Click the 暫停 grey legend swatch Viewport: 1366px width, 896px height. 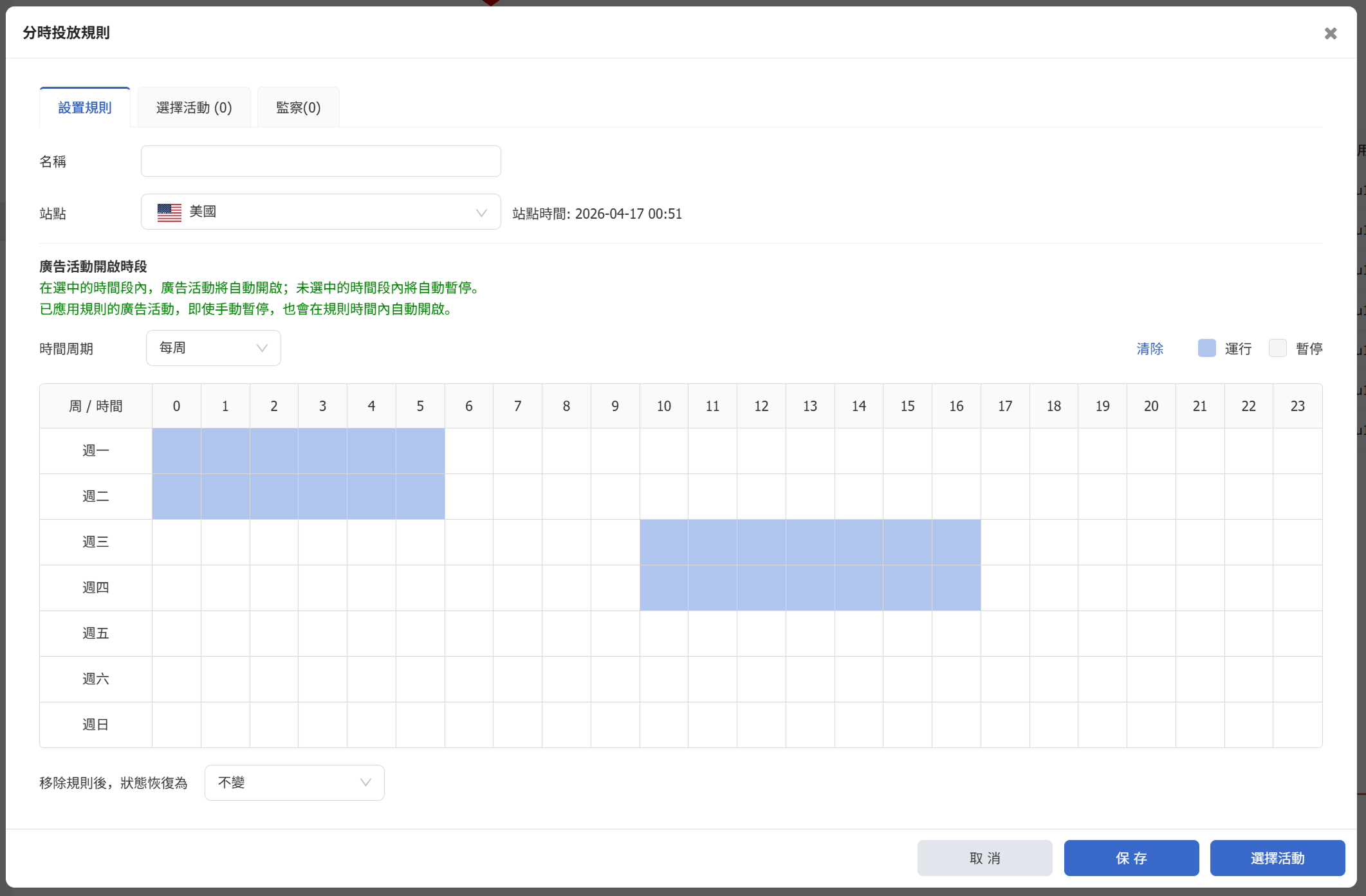(1277, 348)
